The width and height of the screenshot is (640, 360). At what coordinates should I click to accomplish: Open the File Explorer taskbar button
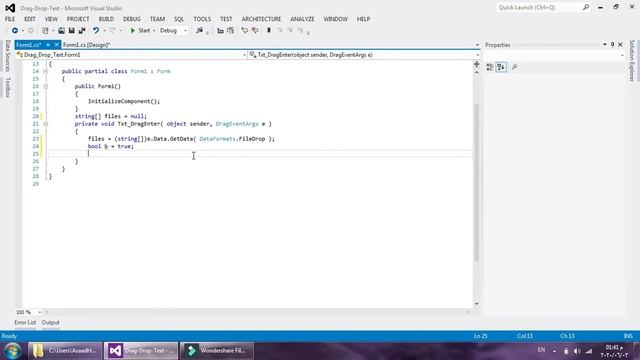point(65,351)
